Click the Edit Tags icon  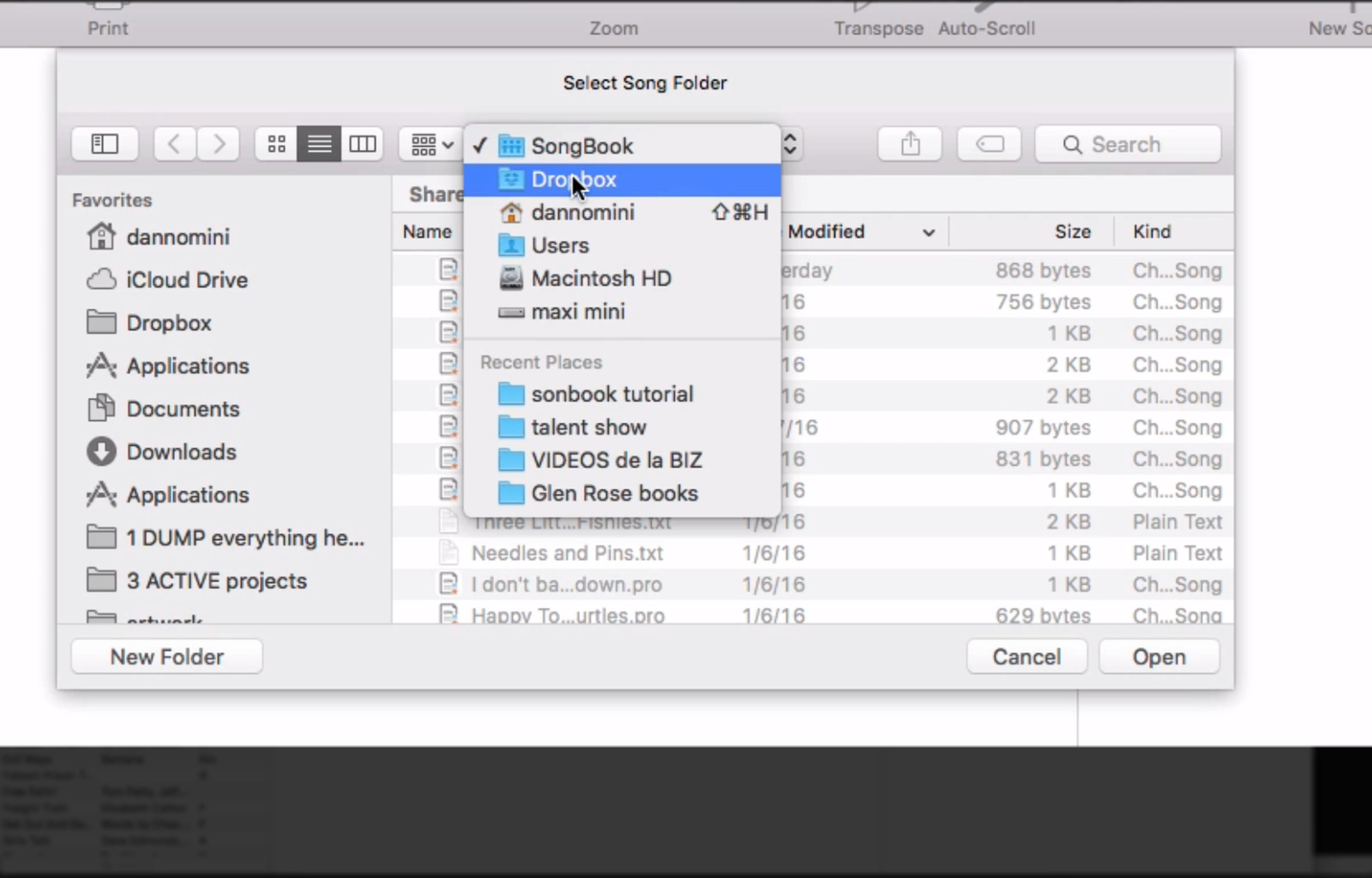pos(989,144)
